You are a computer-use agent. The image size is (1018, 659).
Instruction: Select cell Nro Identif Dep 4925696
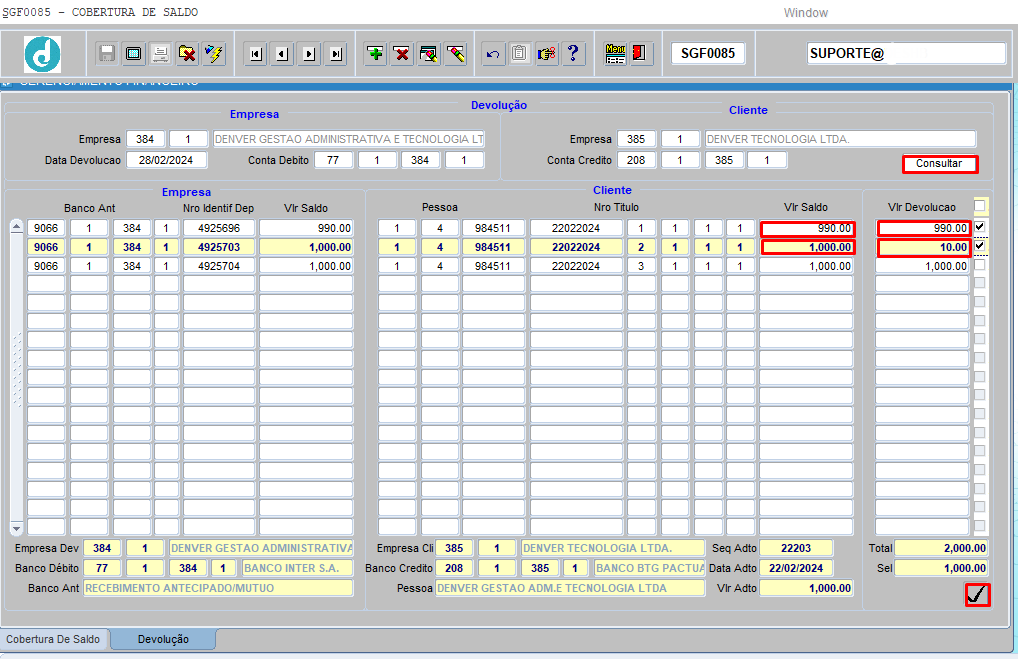click(219, 228)
